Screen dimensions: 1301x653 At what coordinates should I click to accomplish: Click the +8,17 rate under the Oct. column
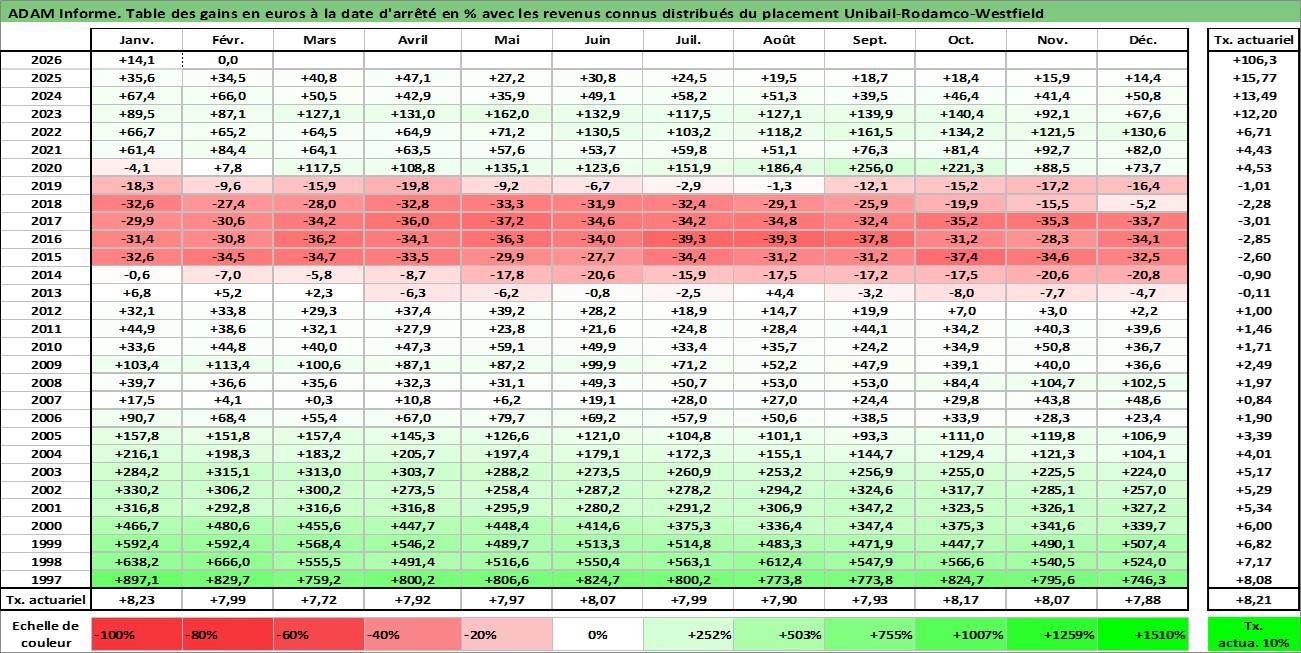coord(960,600)
